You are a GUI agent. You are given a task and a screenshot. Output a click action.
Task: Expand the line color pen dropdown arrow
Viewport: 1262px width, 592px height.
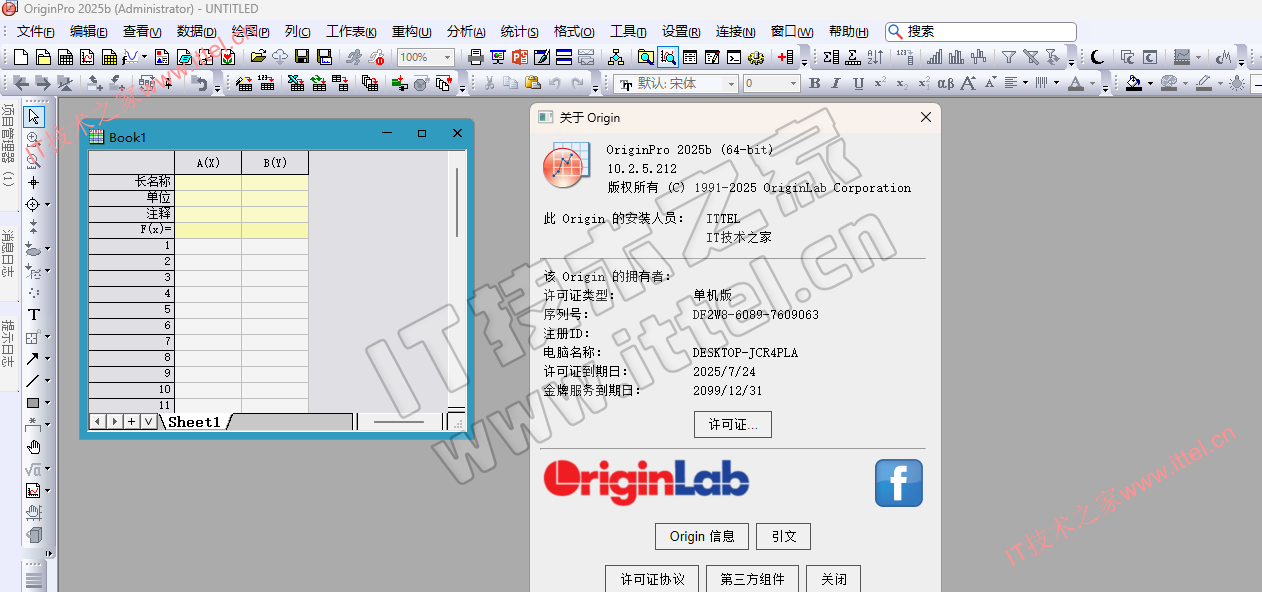[x=1220, y=83]
